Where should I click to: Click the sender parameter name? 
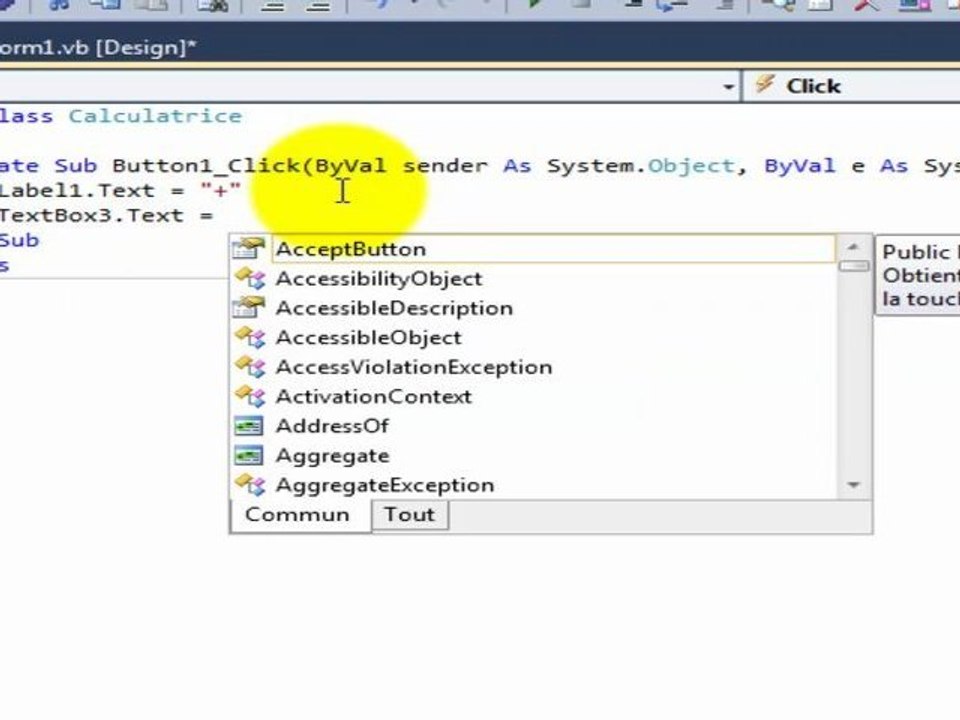tap(445, 165)
